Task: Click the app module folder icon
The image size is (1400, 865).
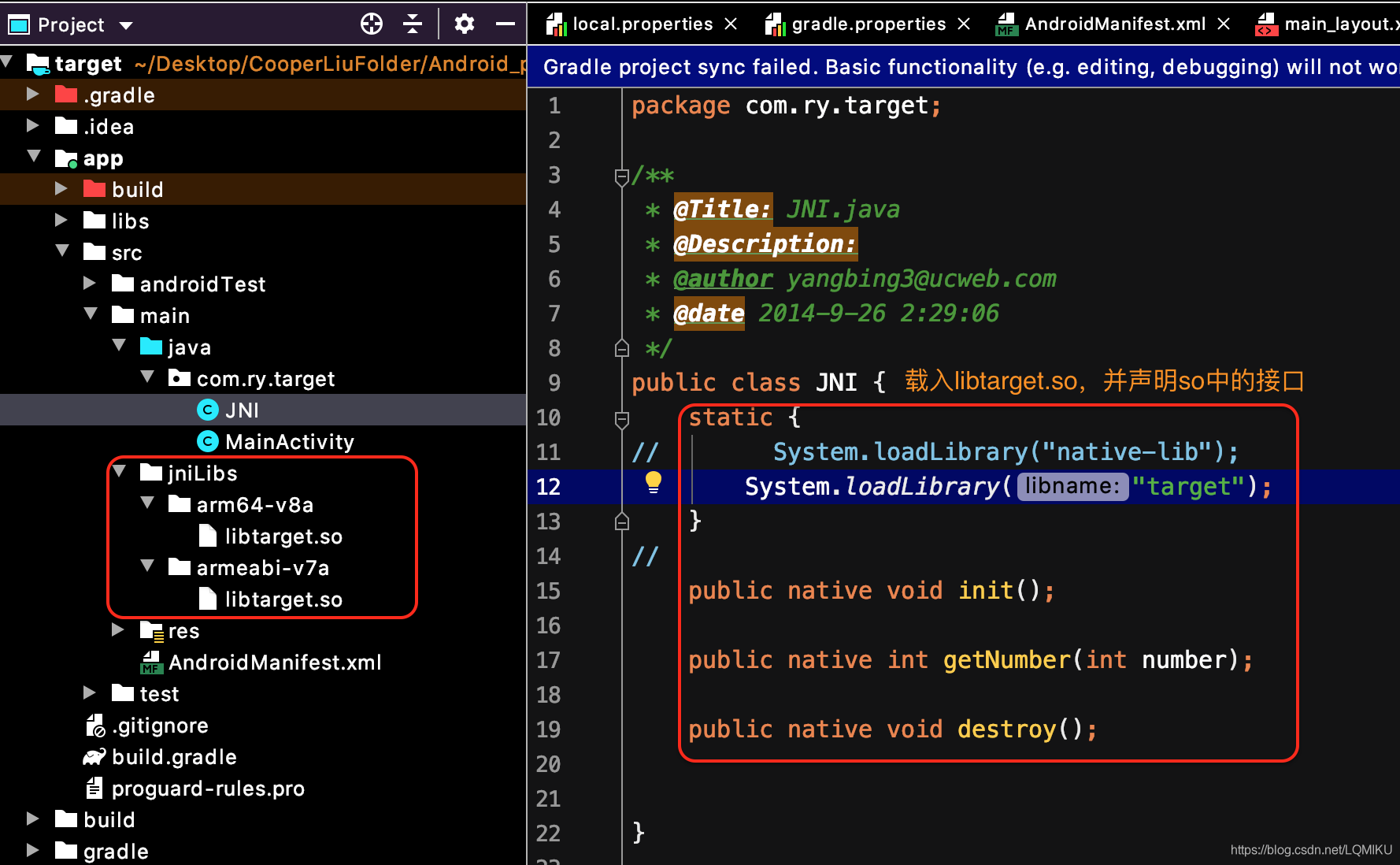Action: click(66, 158)
